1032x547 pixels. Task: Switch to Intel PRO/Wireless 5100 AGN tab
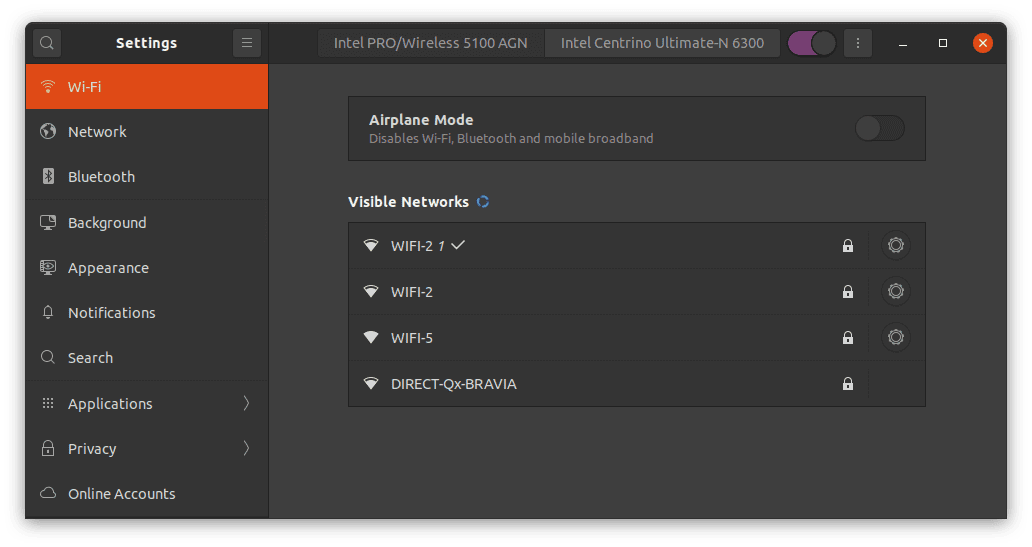[430, 43]
